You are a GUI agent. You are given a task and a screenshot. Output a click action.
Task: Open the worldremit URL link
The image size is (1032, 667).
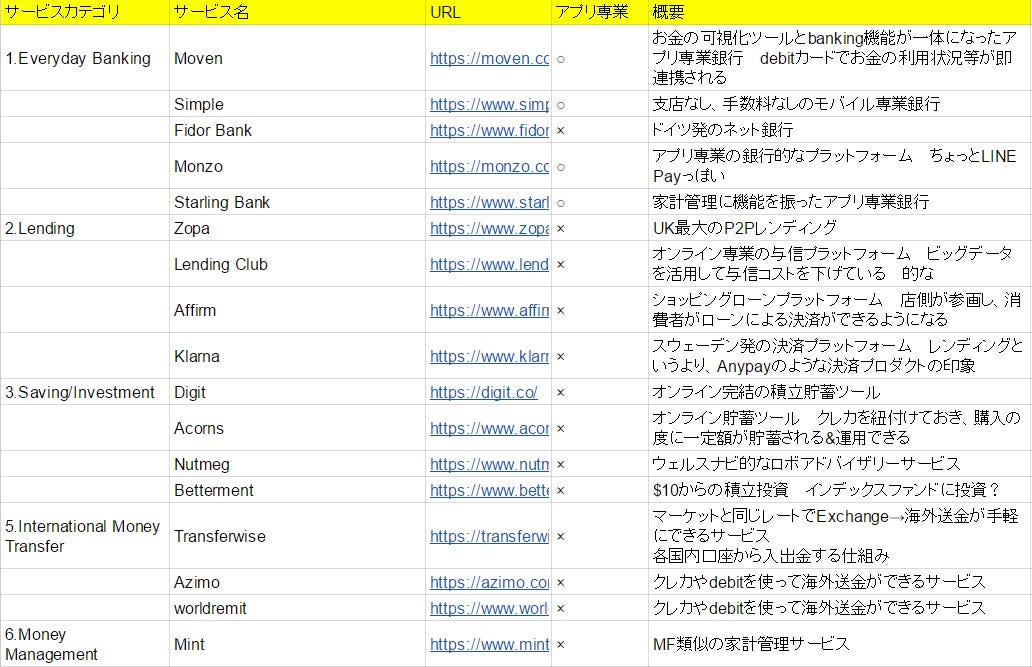(489, 608)
